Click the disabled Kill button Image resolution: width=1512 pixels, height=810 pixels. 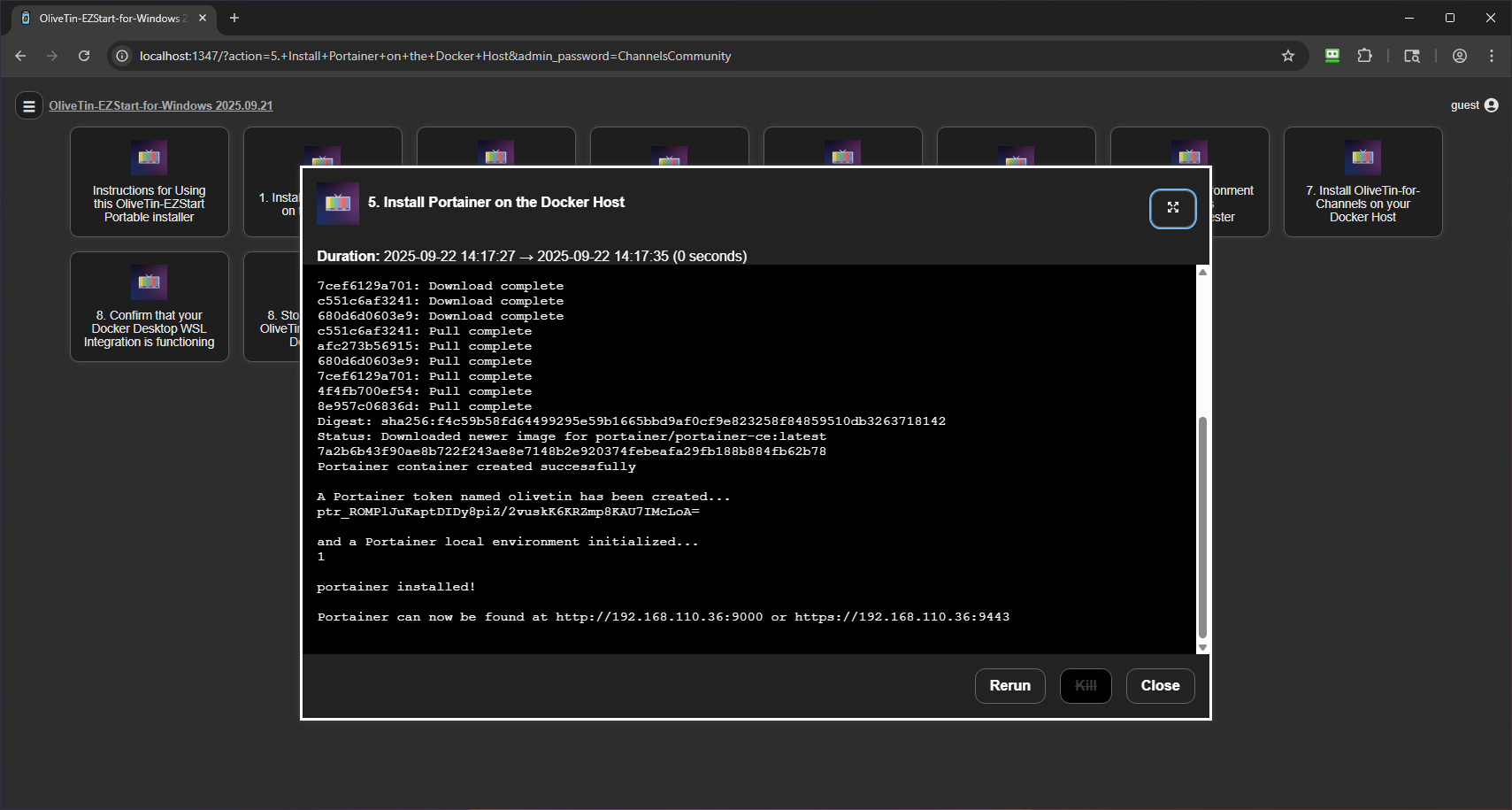tap(1085, 685)
